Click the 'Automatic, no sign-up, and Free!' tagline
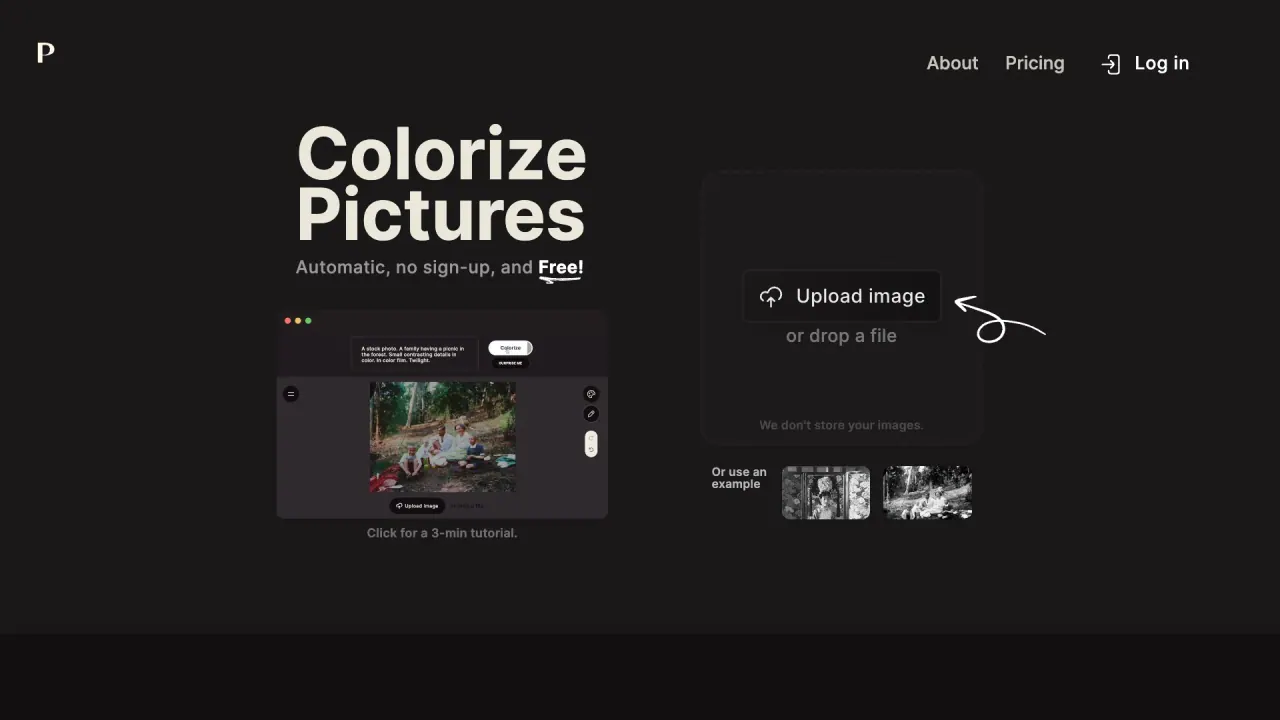The width and height of the screenshot is (1280, 720). coord(440,268)
